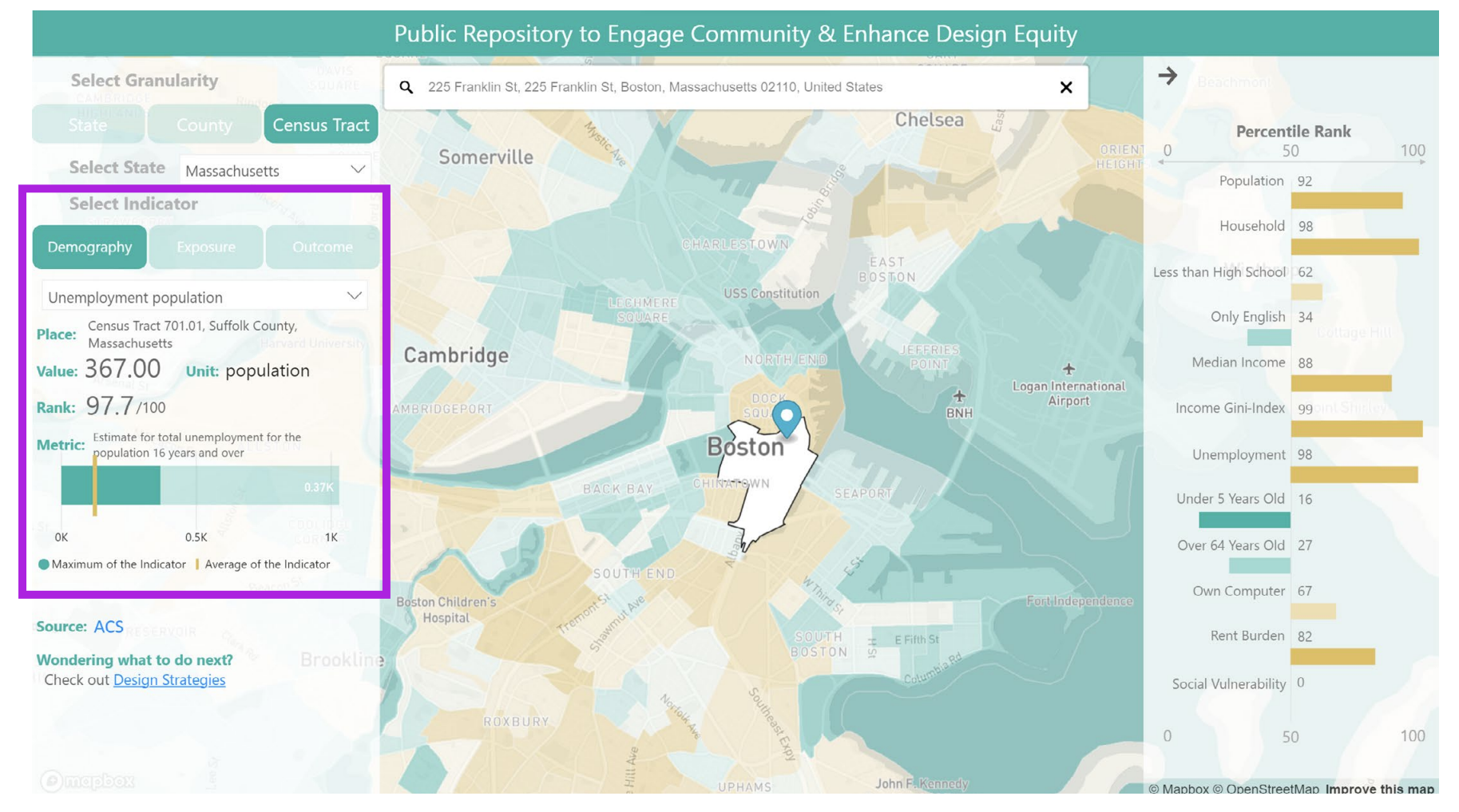1459x812 pixels.
Task: Open the ACS source link
Action: [109, 627]
